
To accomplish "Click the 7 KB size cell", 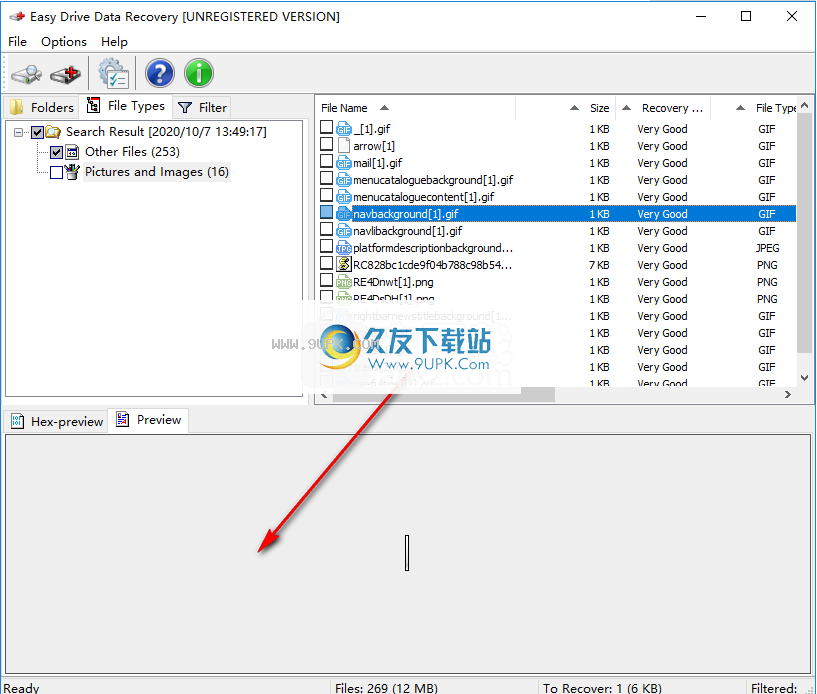I will (599, 265).
